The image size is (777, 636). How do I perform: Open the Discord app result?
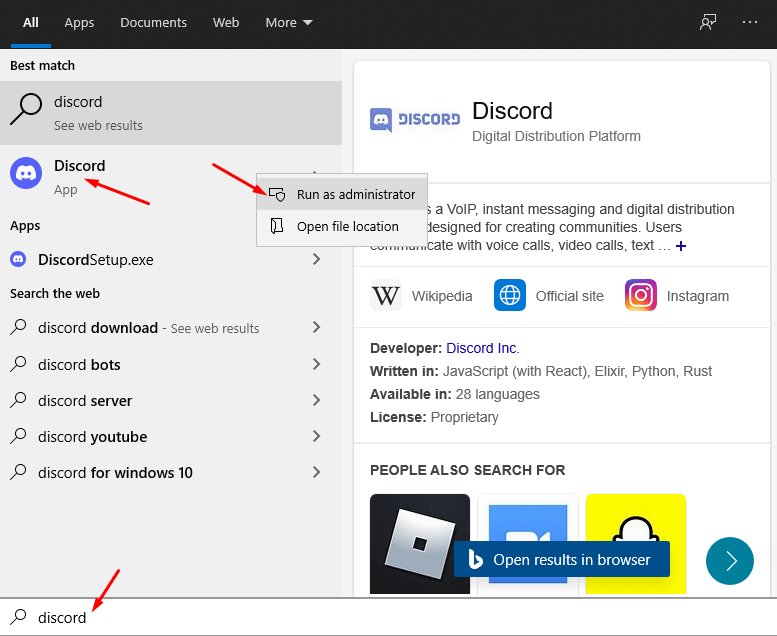pos(129,177)
